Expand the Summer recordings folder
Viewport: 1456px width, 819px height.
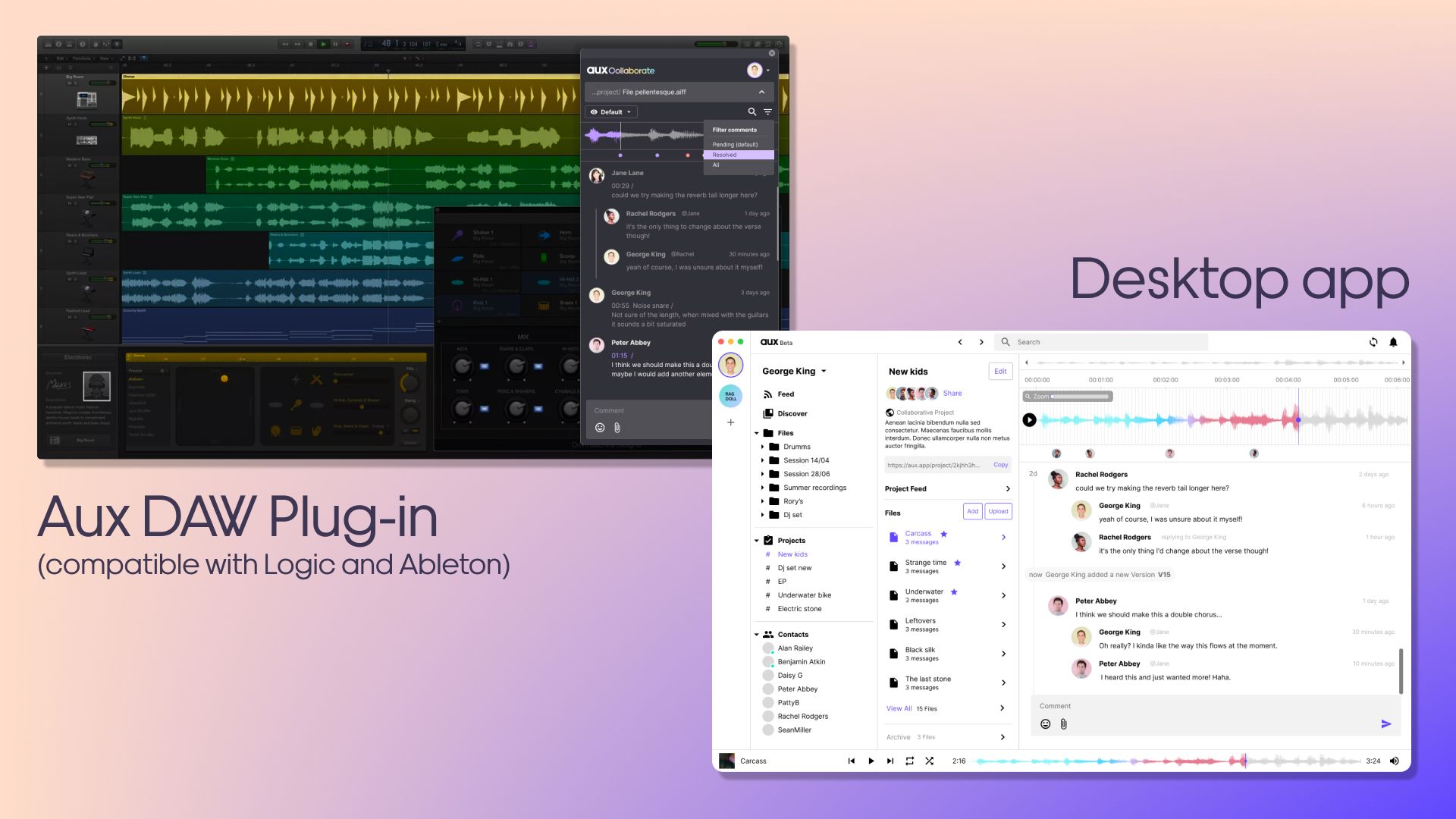(x=763, y=488)
